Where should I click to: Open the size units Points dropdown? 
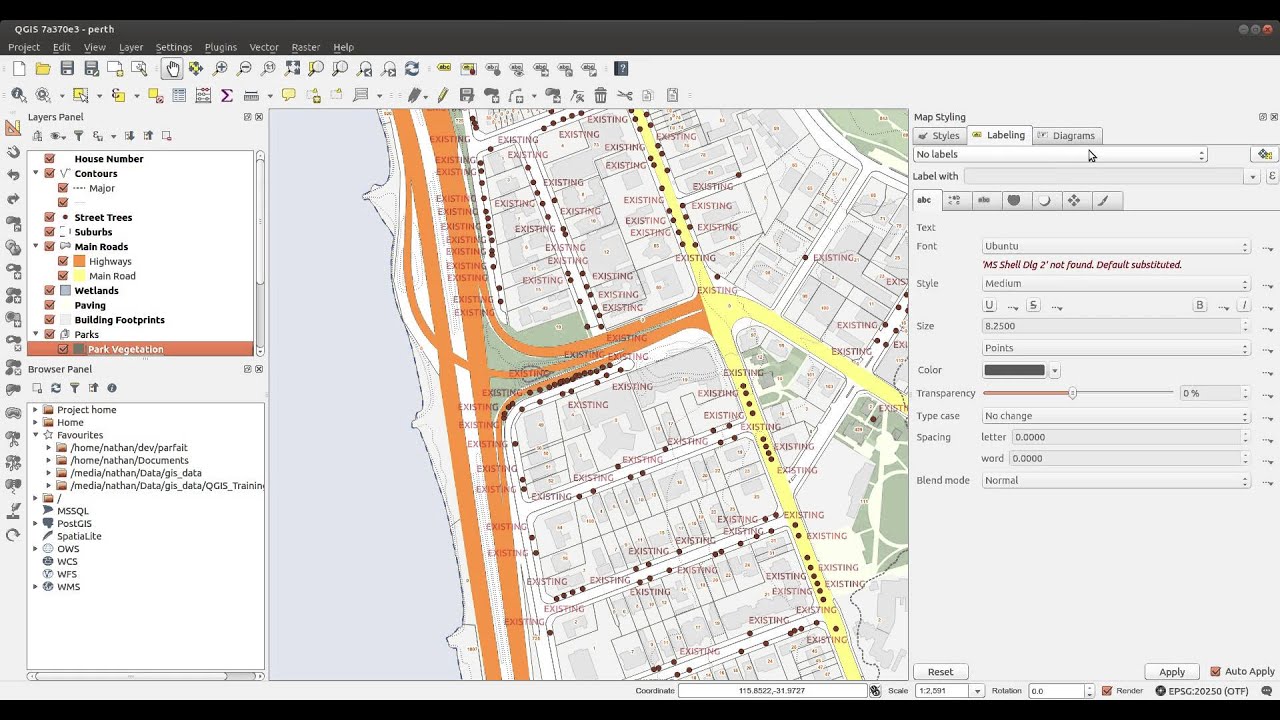coord(1116,348)
